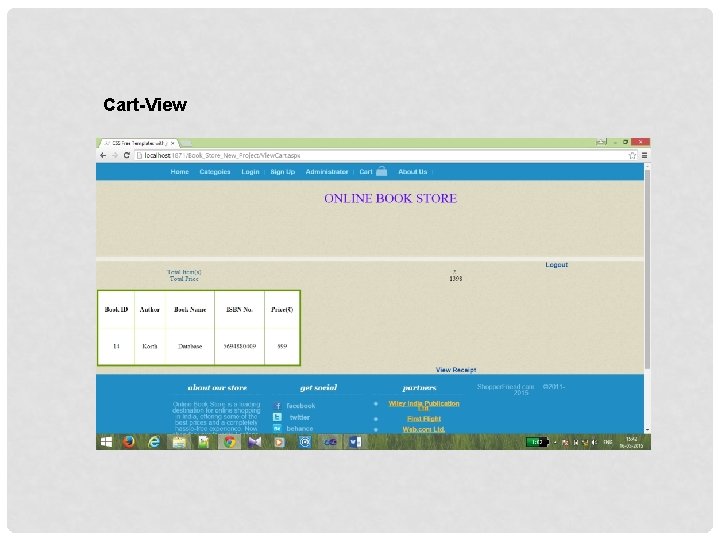Click the Author column header
The width and height of the screenshot is (720, 540).
pyautogui.click(x=150, y=309)
